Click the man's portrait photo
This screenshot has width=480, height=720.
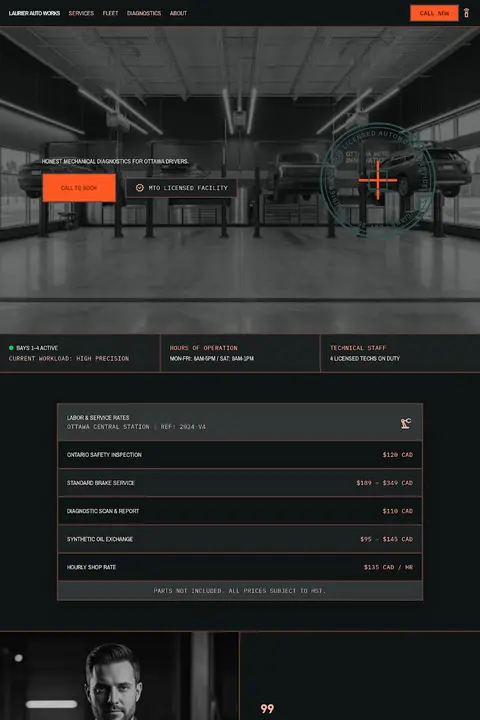pyautogui.click(x=119, y=676)
